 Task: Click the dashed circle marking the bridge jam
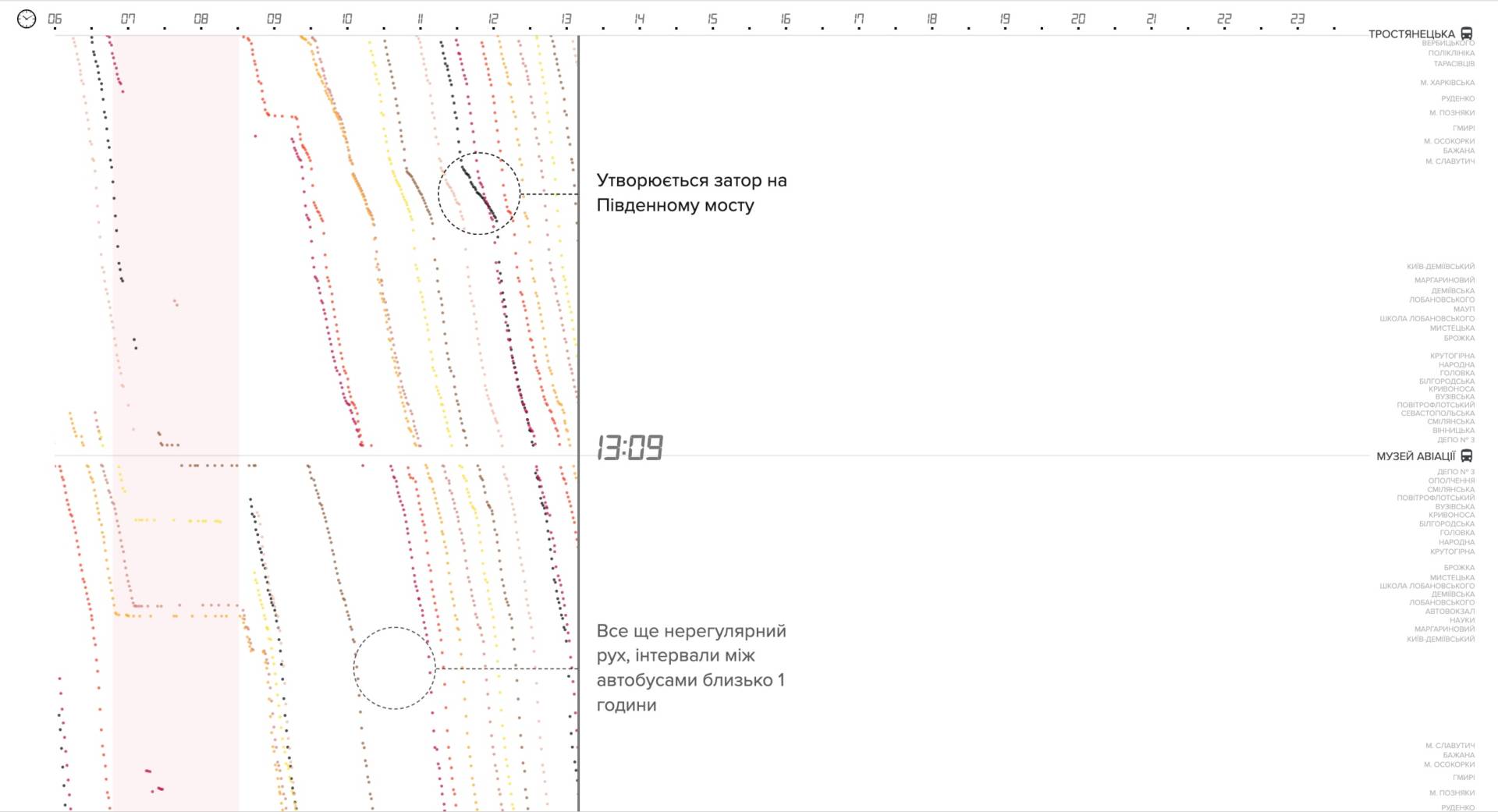[x=478, y=193]
